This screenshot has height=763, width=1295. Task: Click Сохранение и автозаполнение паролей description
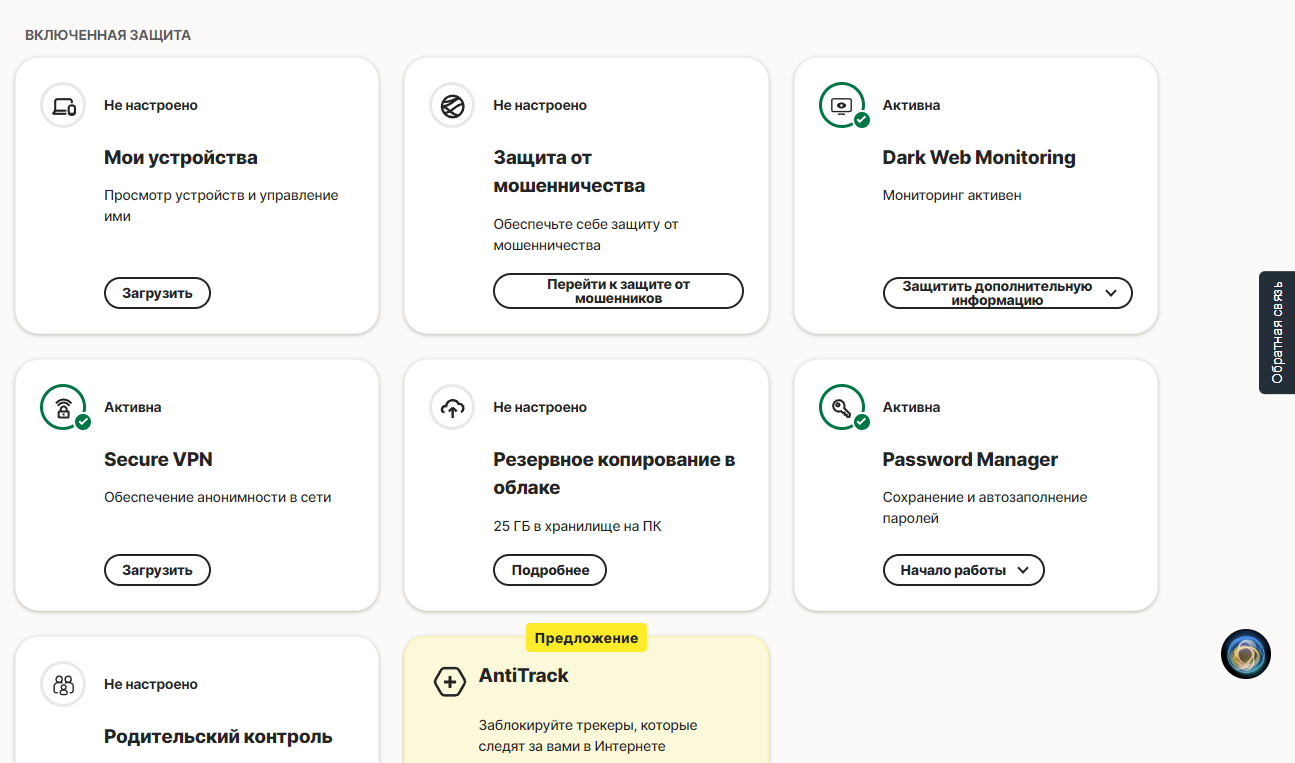click(985, 508)
